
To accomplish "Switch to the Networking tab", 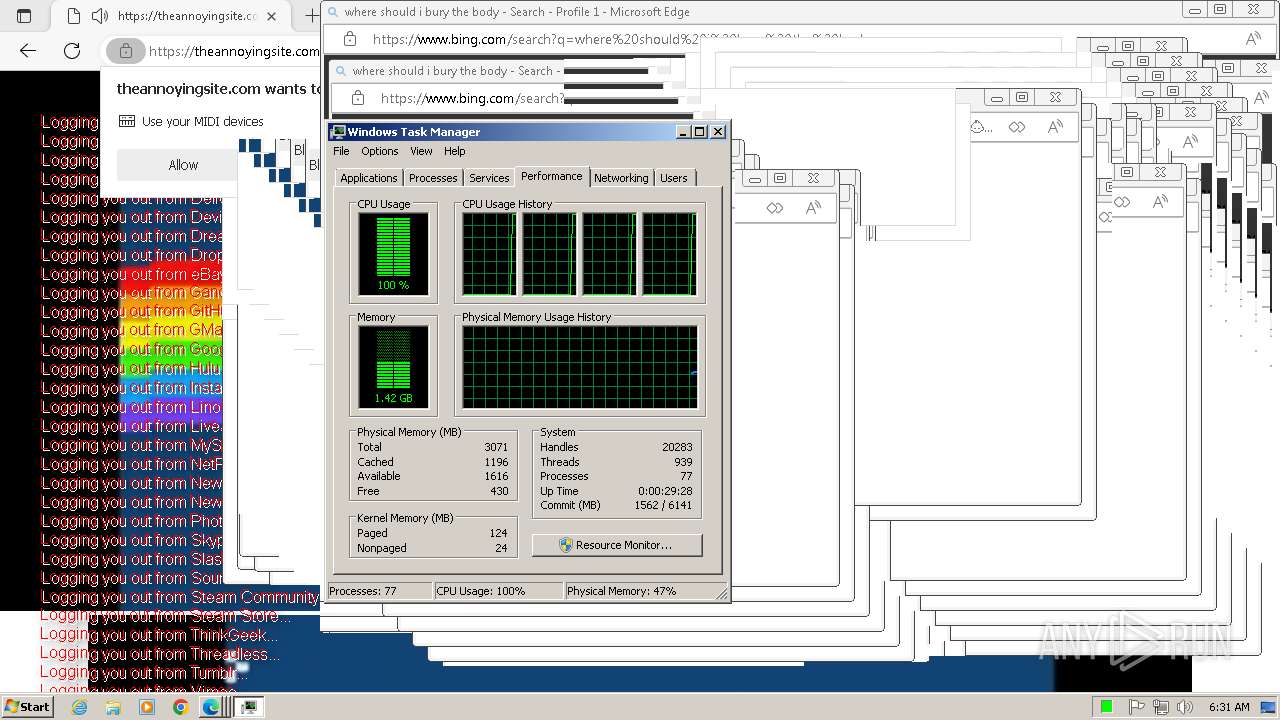I will (x=621, y=178).
